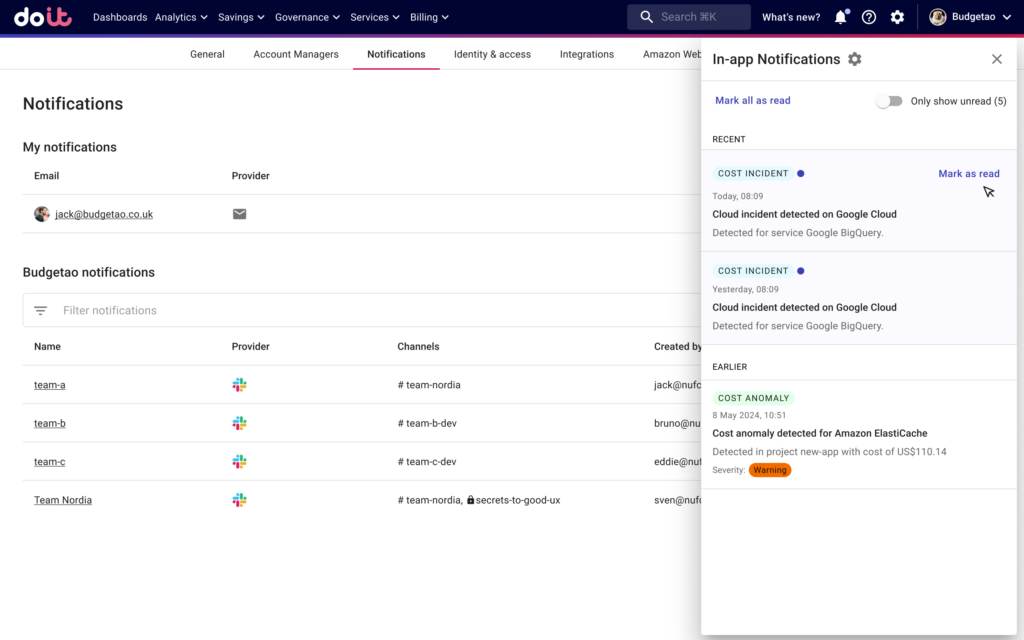
Task: Click the Budgetao user avatar
Action: (938, 17)
